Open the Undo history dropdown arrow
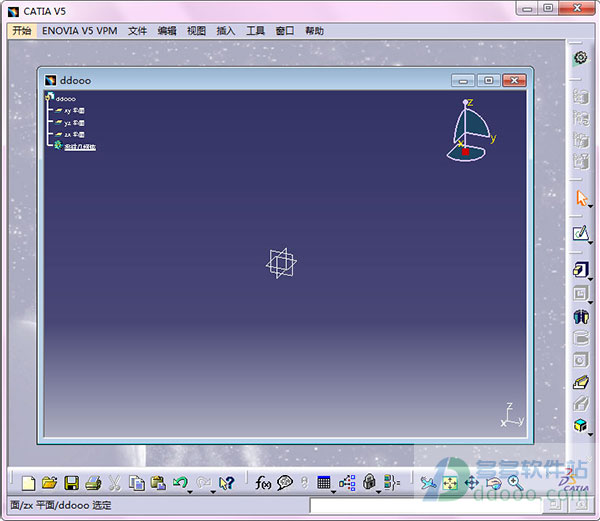 pyautogui.click(x=190, y=492)
